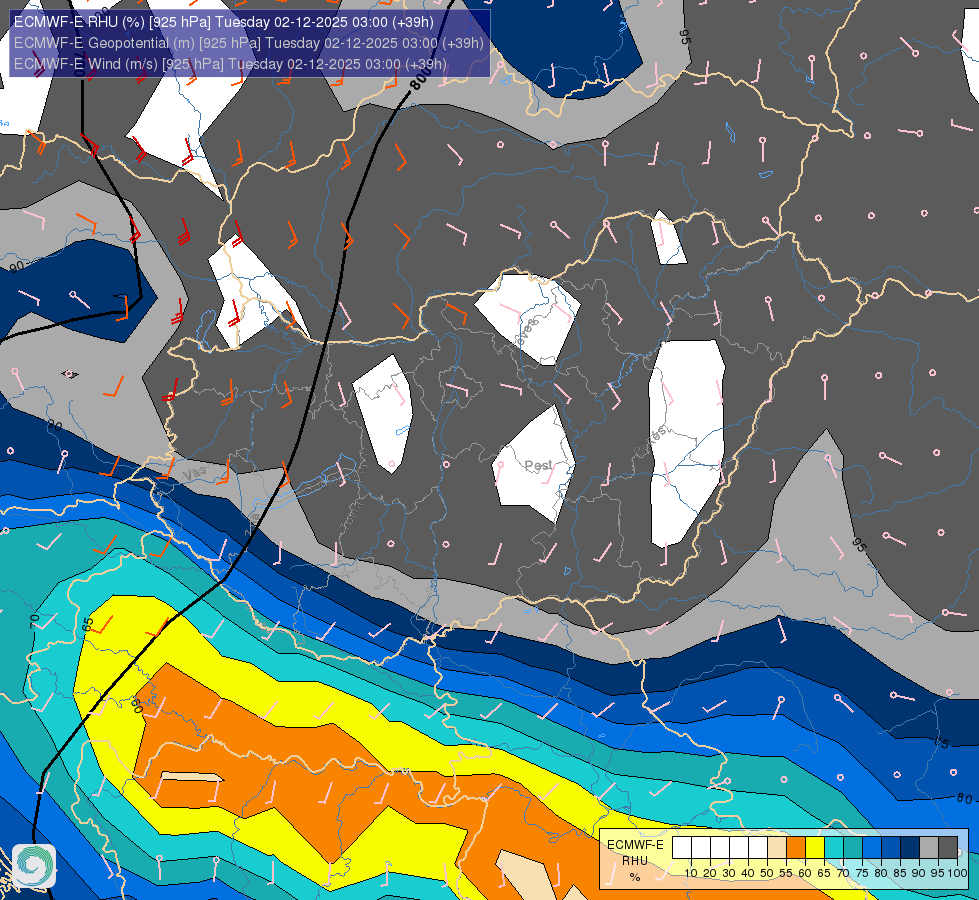
Task: Click the light grey 90-95 legend swatch
Action: pyautogui.click(x=929, y=848)
